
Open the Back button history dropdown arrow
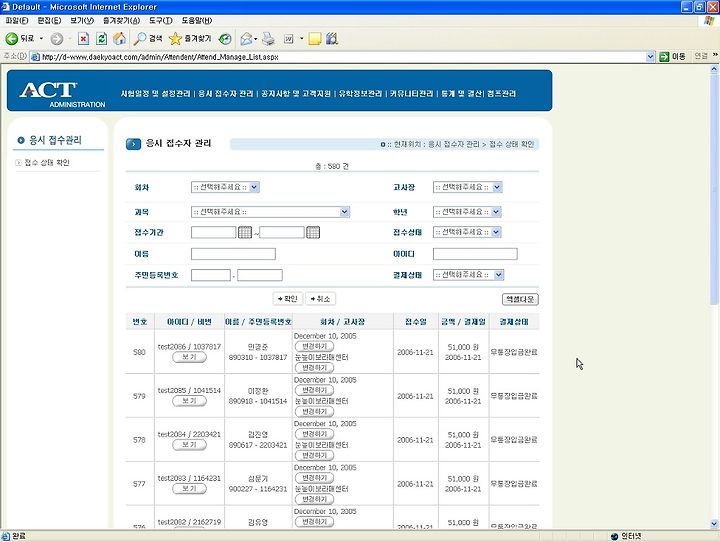tap(41, 39)
